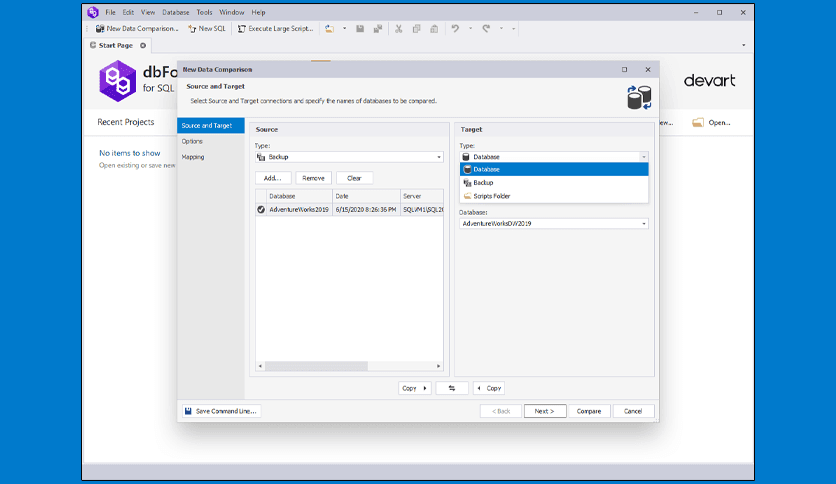Select the Start Page tab
Screen dimensions: 836x484
click(x=116, y=45)
